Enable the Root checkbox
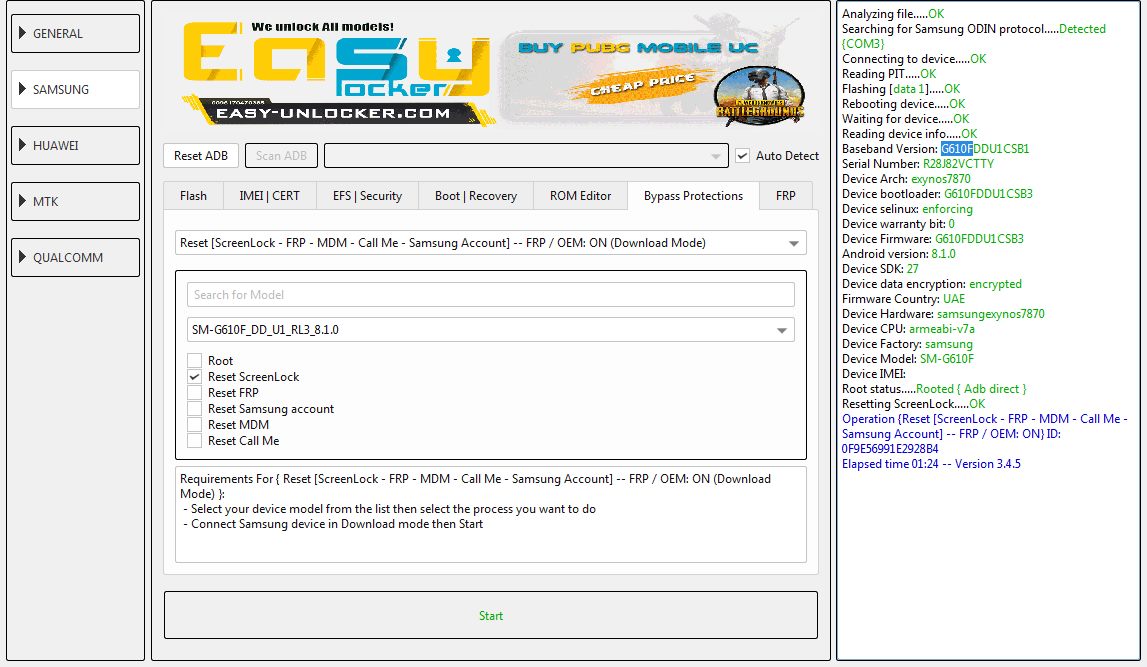This screenshot has width=1147, height=667. tap(195, 361)
